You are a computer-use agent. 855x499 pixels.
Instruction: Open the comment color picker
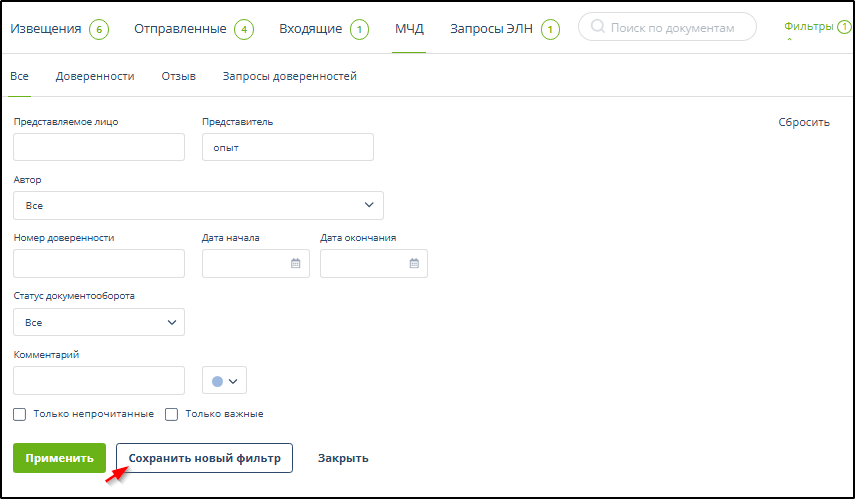coord(224,380)
